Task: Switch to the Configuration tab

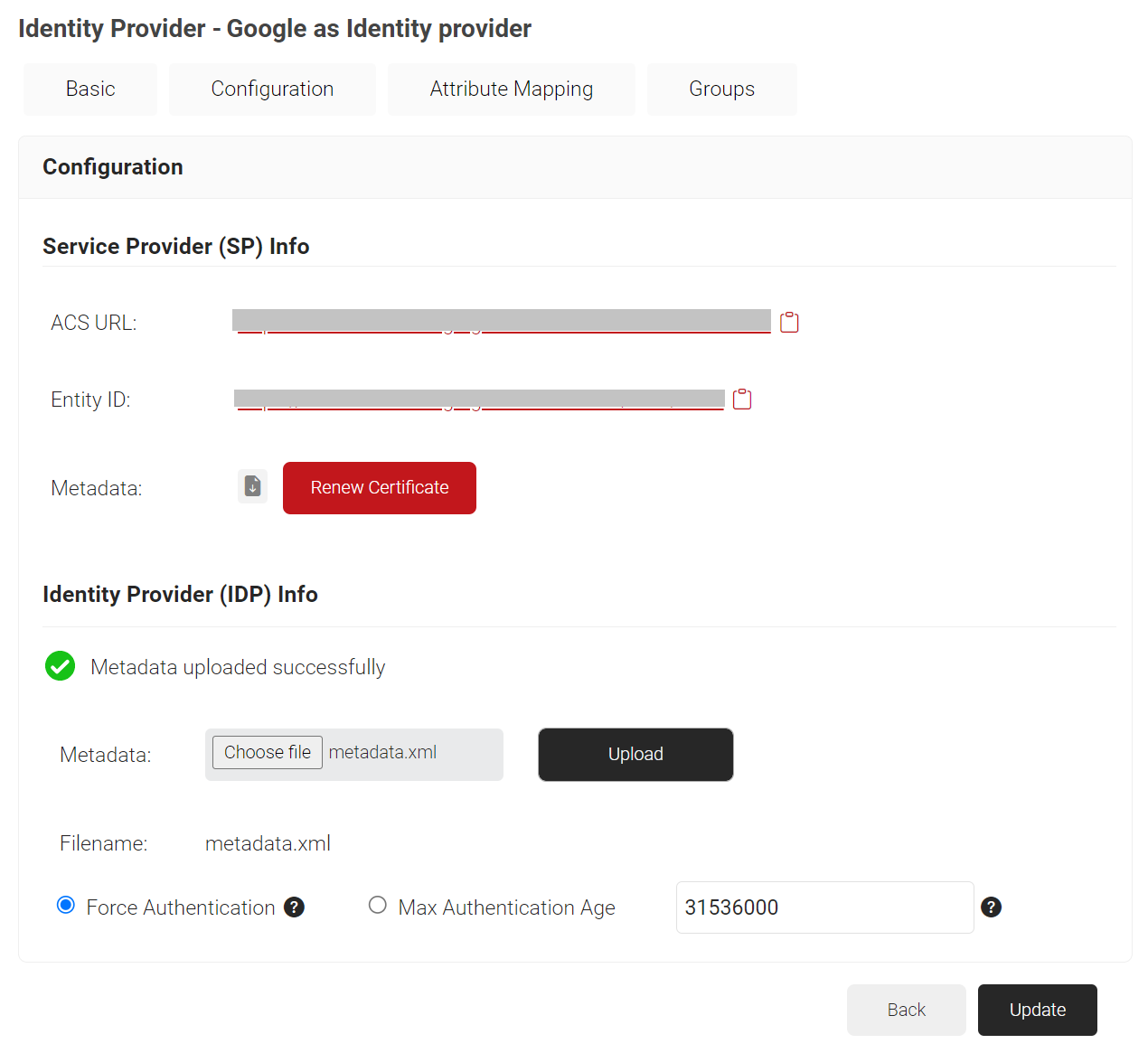Action: 272,89
